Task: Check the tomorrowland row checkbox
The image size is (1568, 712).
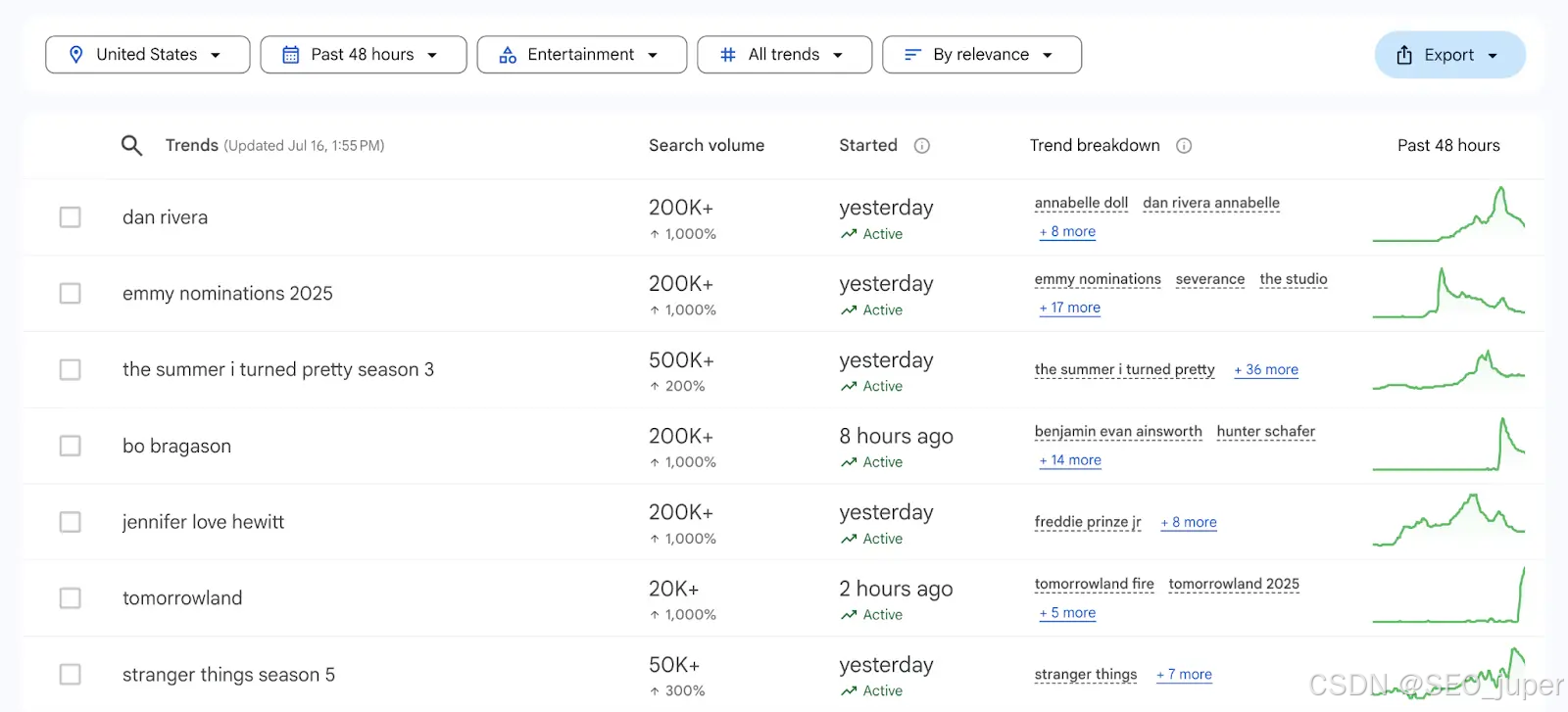Action: [71, 598]
